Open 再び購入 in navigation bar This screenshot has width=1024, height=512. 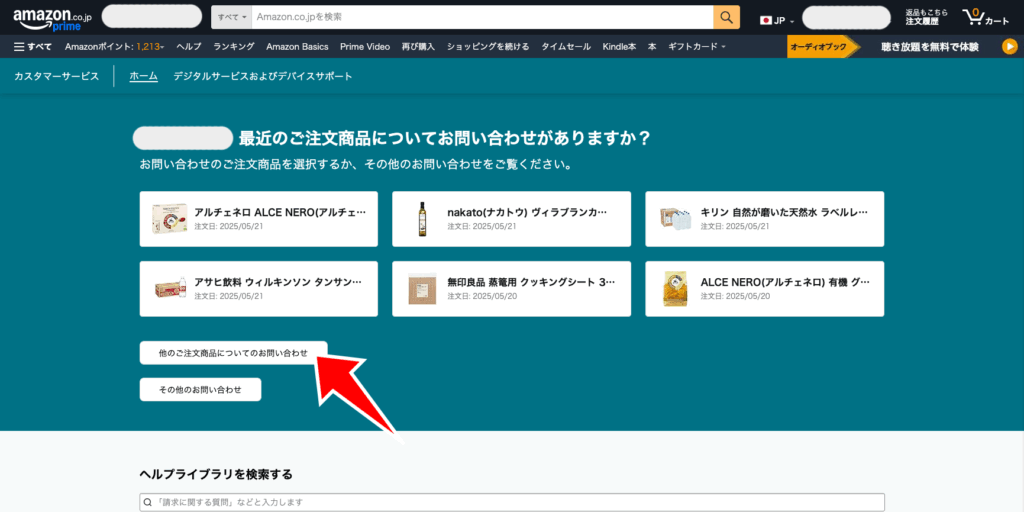click(418, 47)
